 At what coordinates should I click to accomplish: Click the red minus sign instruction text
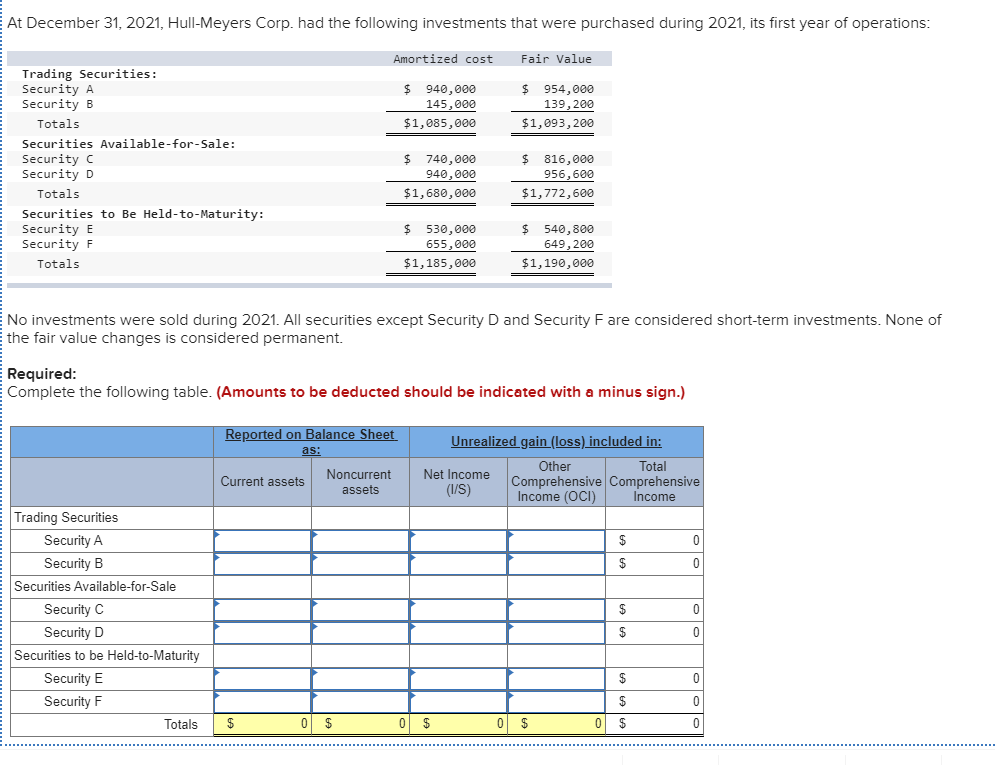(451, 392)
